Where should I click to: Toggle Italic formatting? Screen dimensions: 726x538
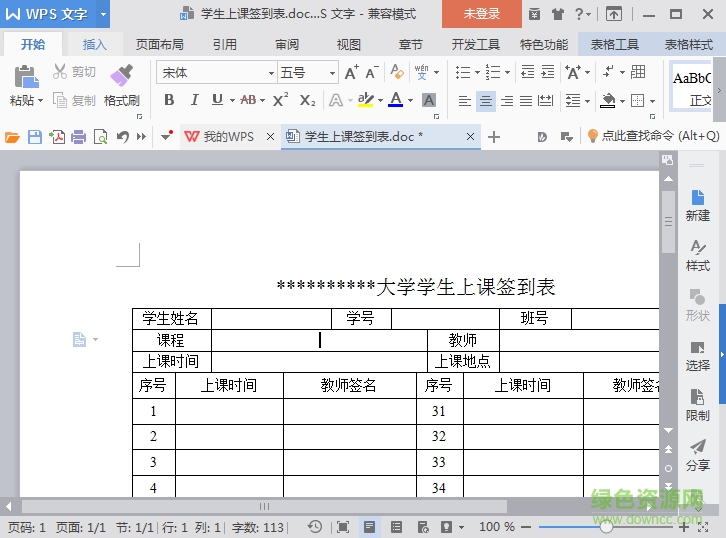pos(195,100)
